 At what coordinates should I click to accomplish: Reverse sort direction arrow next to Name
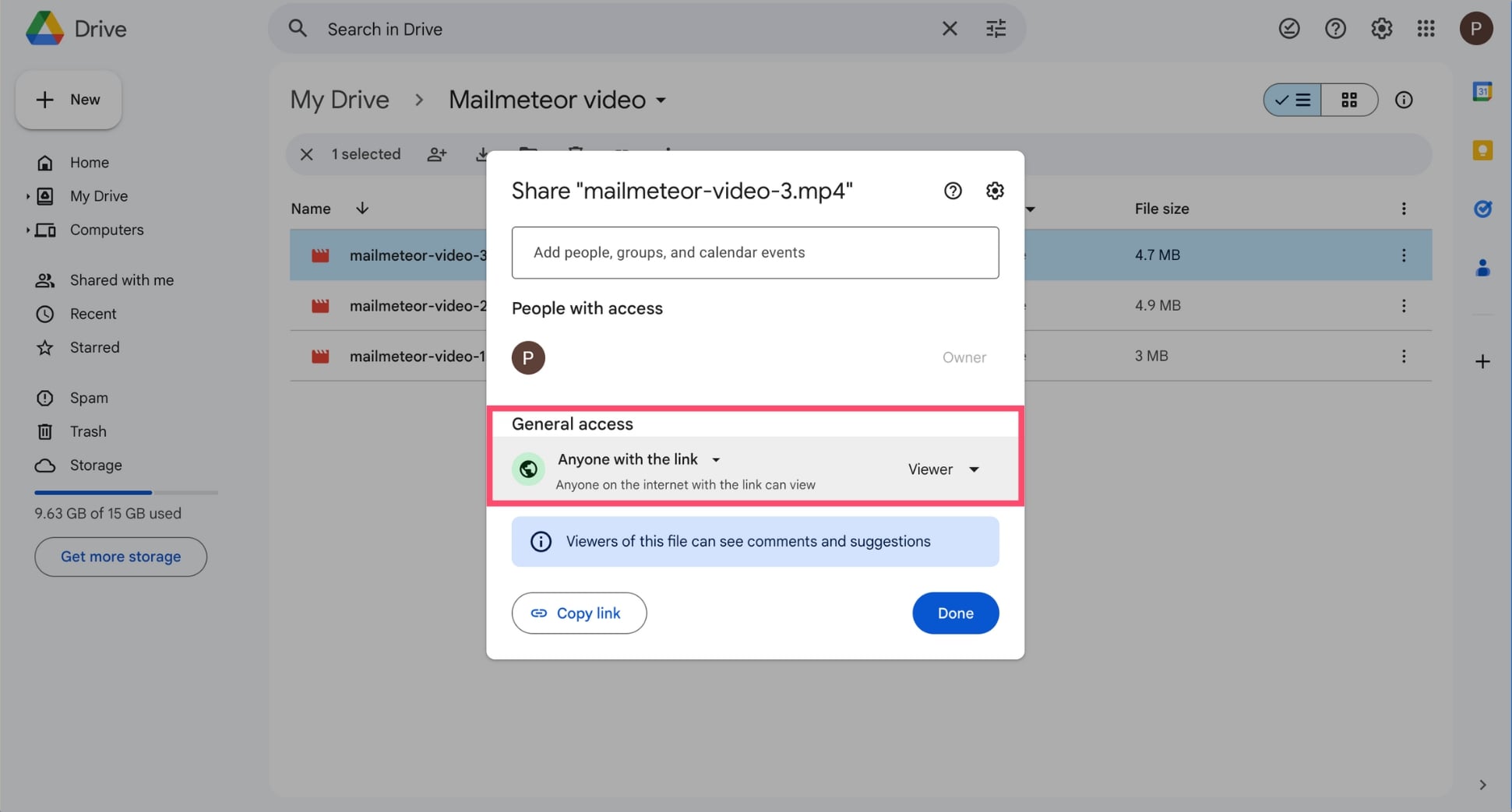pos(362,209)
